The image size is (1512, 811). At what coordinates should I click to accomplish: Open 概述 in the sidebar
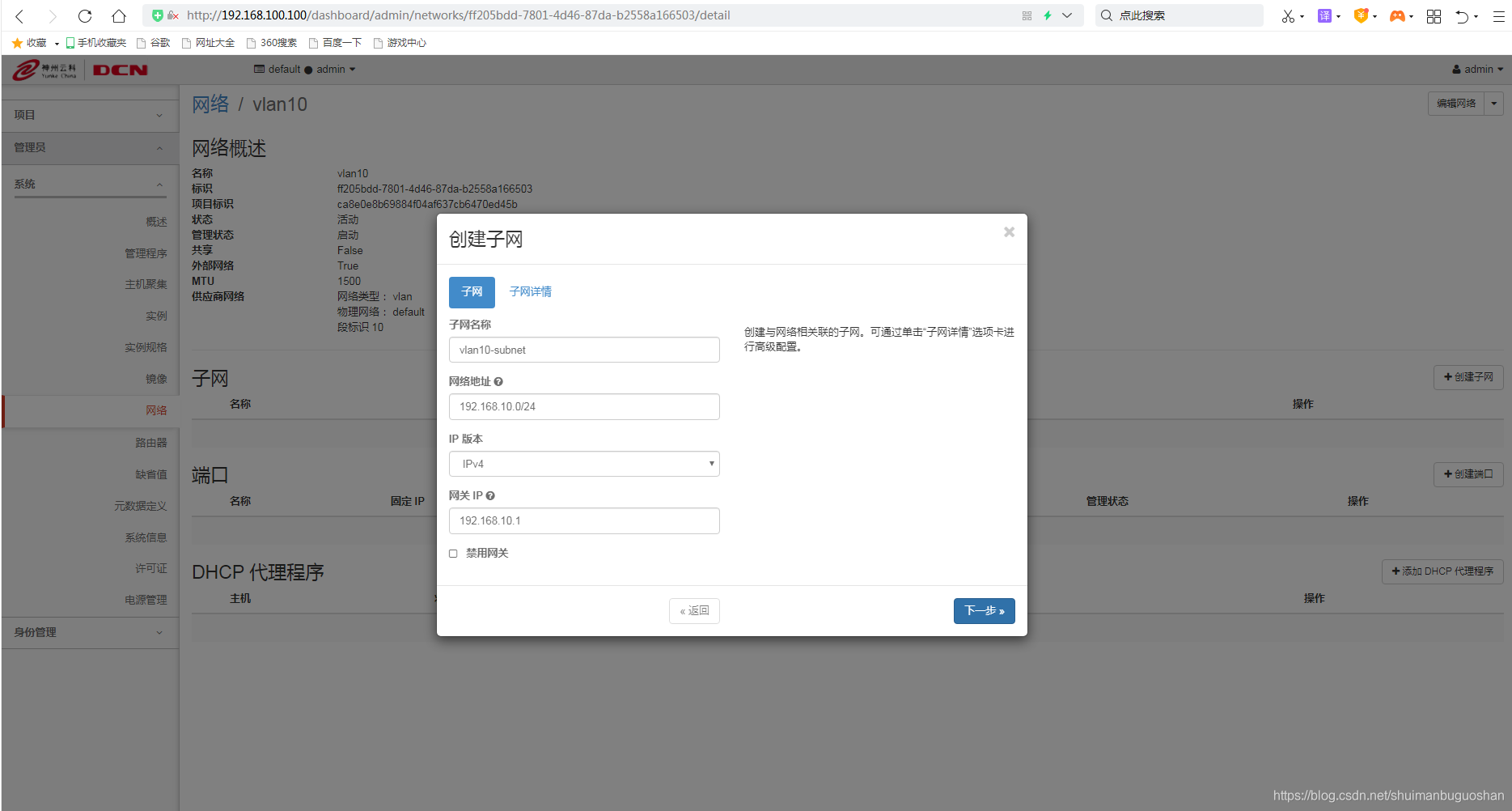pyautogui.click(x=156, y=222)
